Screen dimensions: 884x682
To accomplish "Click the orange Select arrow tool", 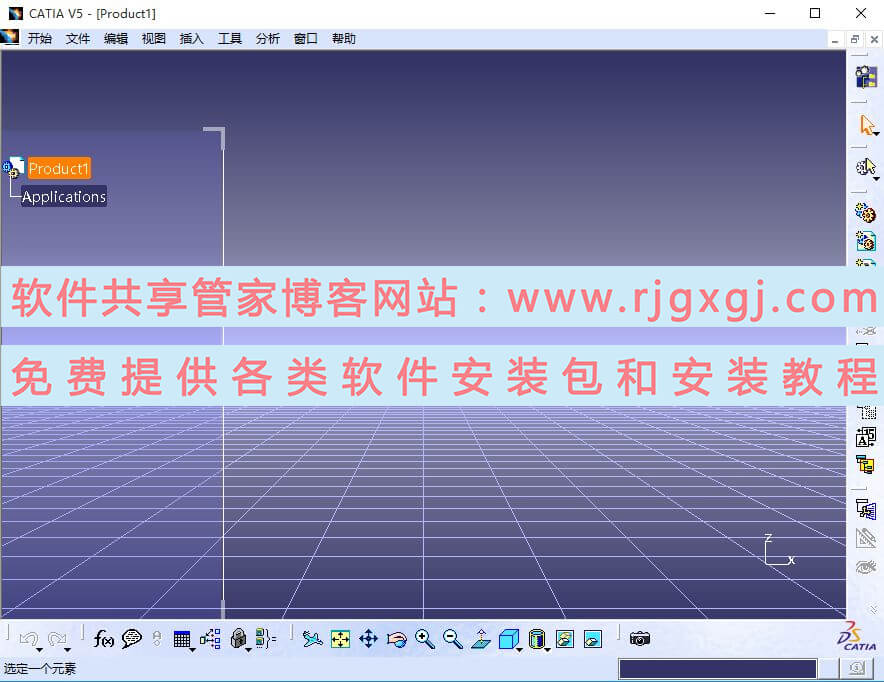I will [x=866, y=124].
